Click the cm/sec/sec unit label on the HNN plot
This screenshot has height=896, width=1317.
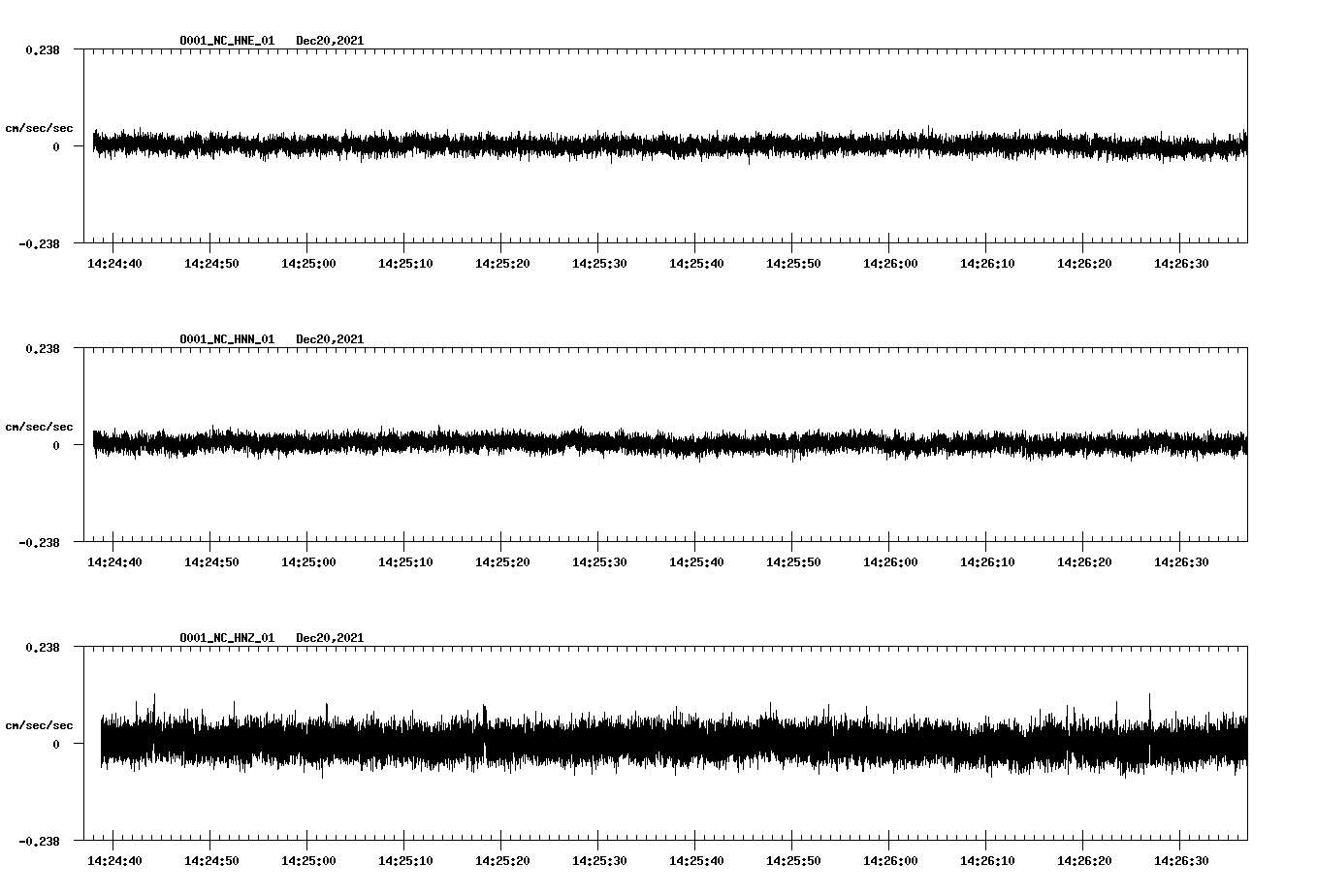[x=39, y=427]
